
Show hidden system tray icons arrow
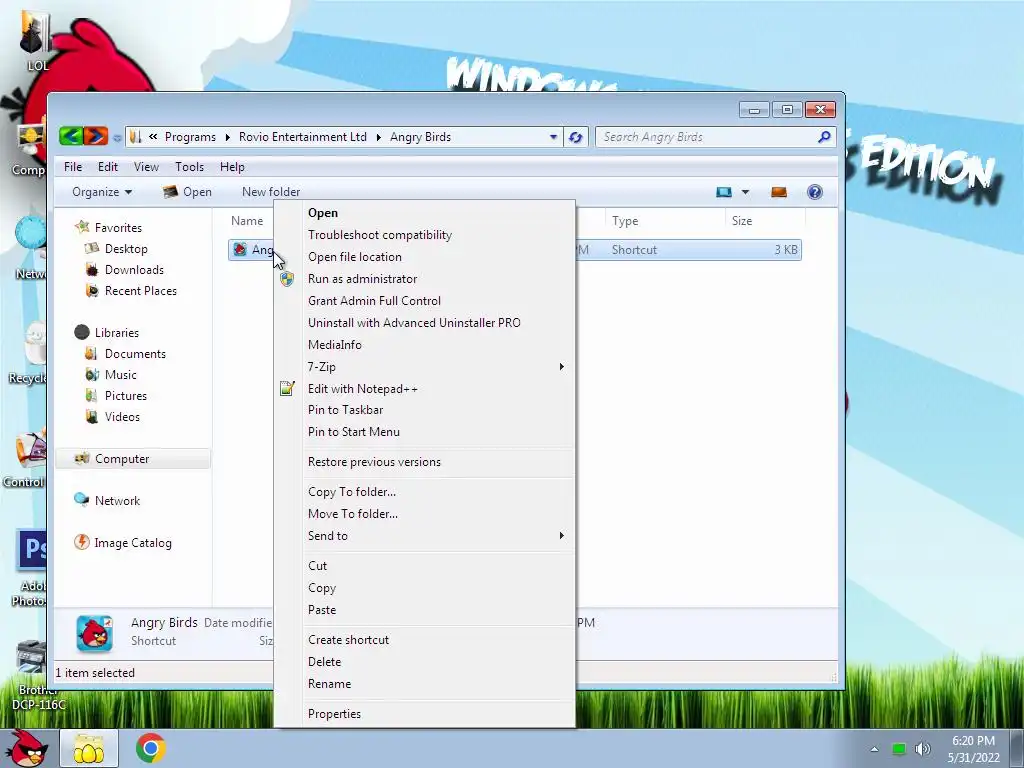874,749
